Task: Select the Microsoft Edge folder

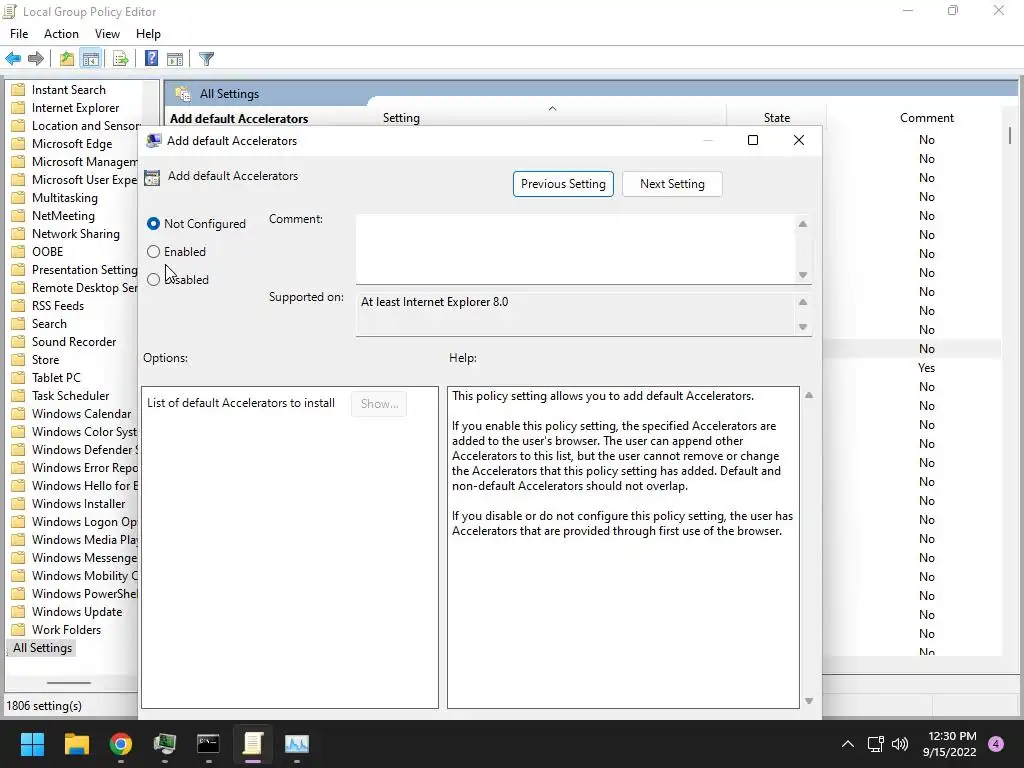Action: pos(72,144)
